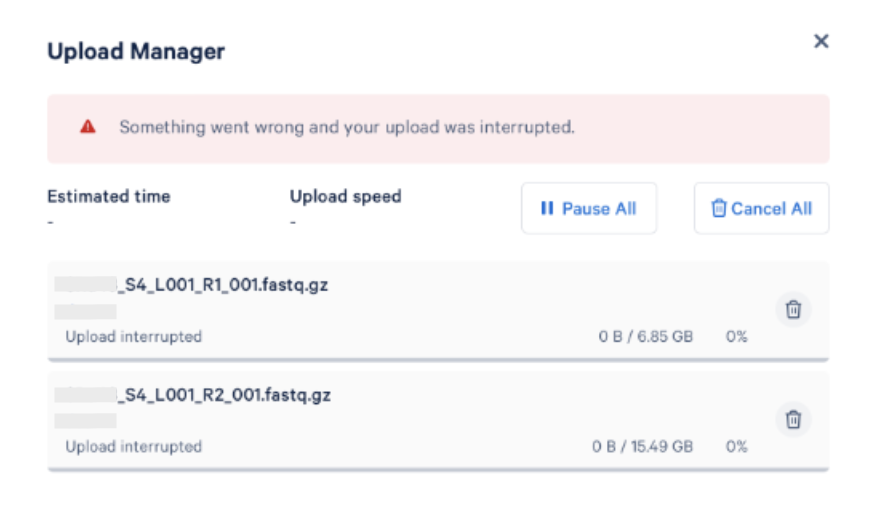The height and width of the screenshot is (514, 896).
Task: Click the Upload interrupted status of R2 file
Action: point(134,446)
